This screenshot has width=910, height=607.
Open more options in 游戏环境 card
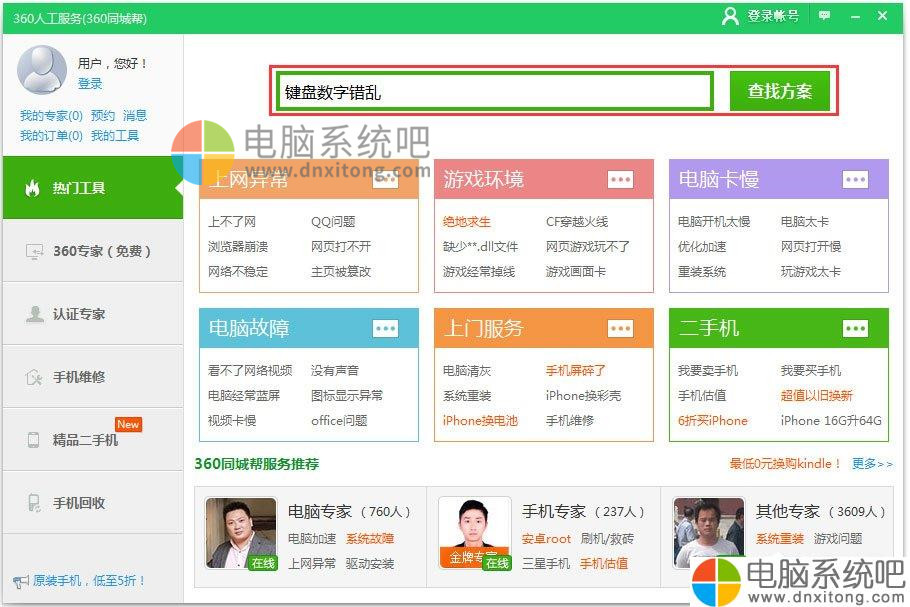(x=620, y=179)
